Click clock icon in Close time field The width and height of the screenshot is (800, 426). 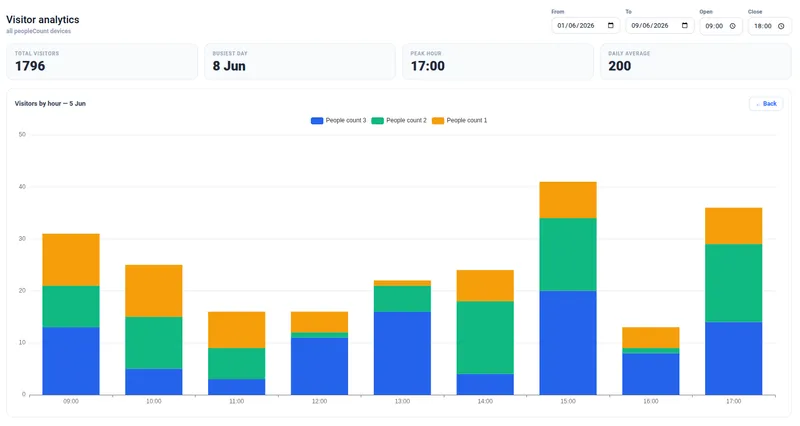click(781, 26)
